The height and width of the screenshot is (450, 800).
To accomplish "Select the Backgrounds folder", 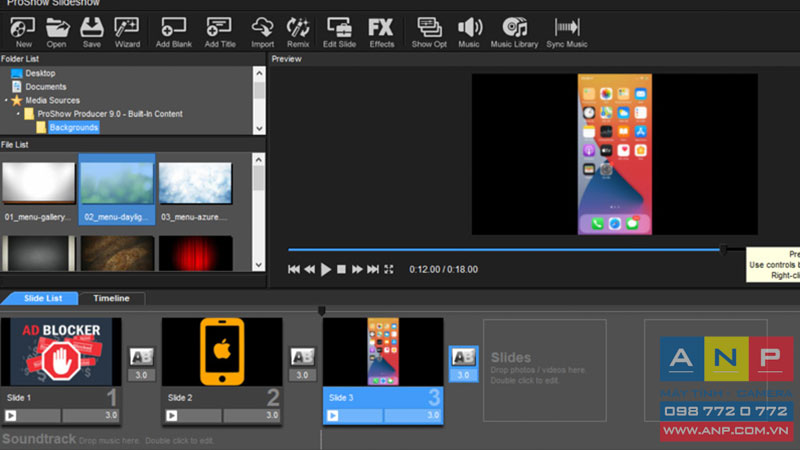I will click(73, 128).
